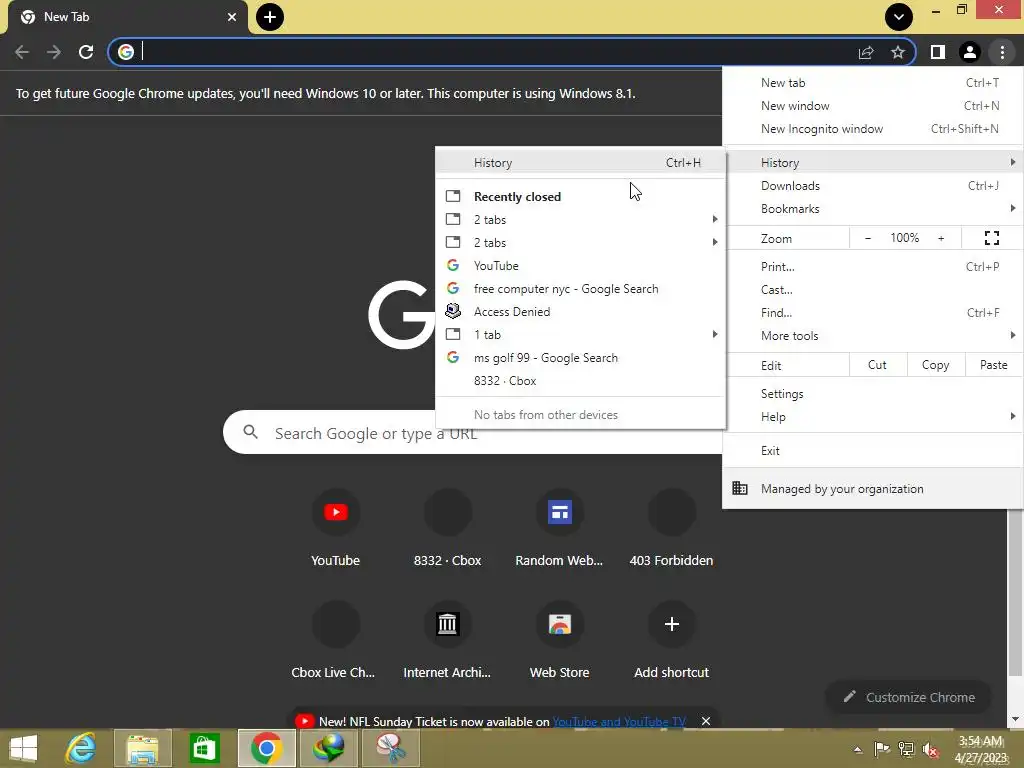Open the profile avatar icon

[970, 52]
